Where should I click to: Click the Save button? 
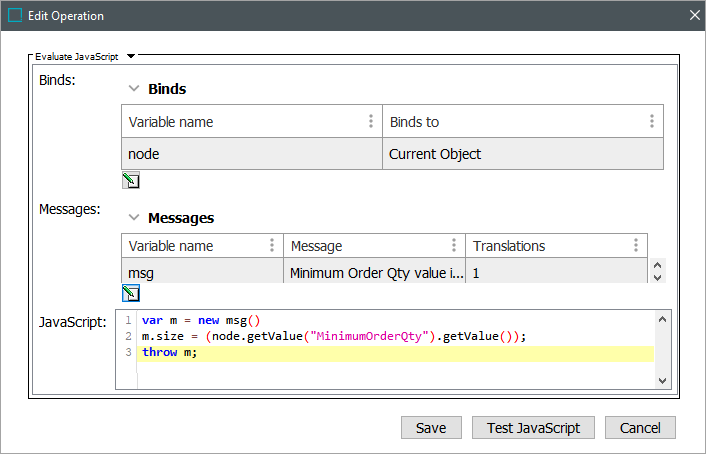[430, 428]
